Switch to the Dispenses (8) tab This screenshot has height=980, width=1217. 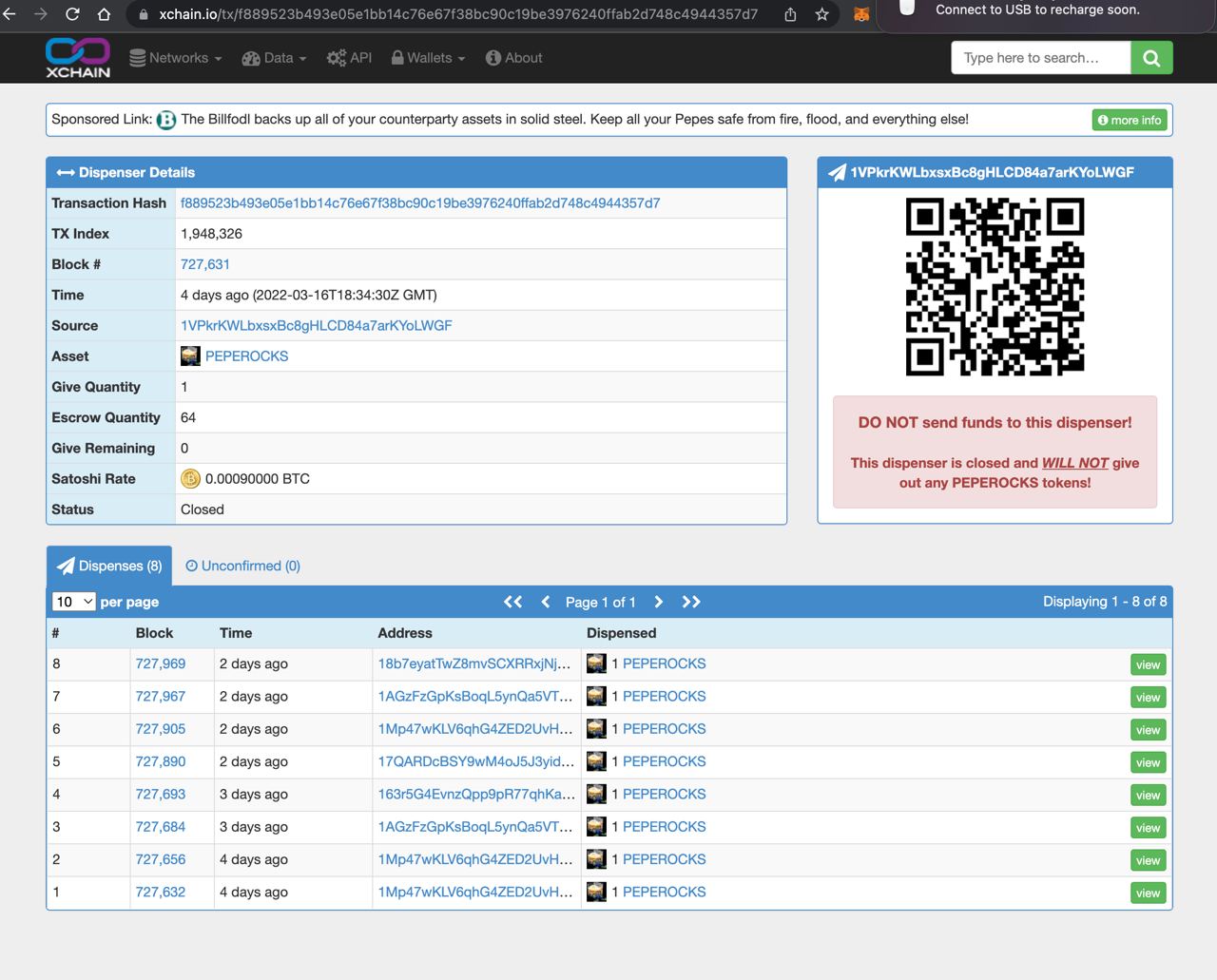click(109, 566)
